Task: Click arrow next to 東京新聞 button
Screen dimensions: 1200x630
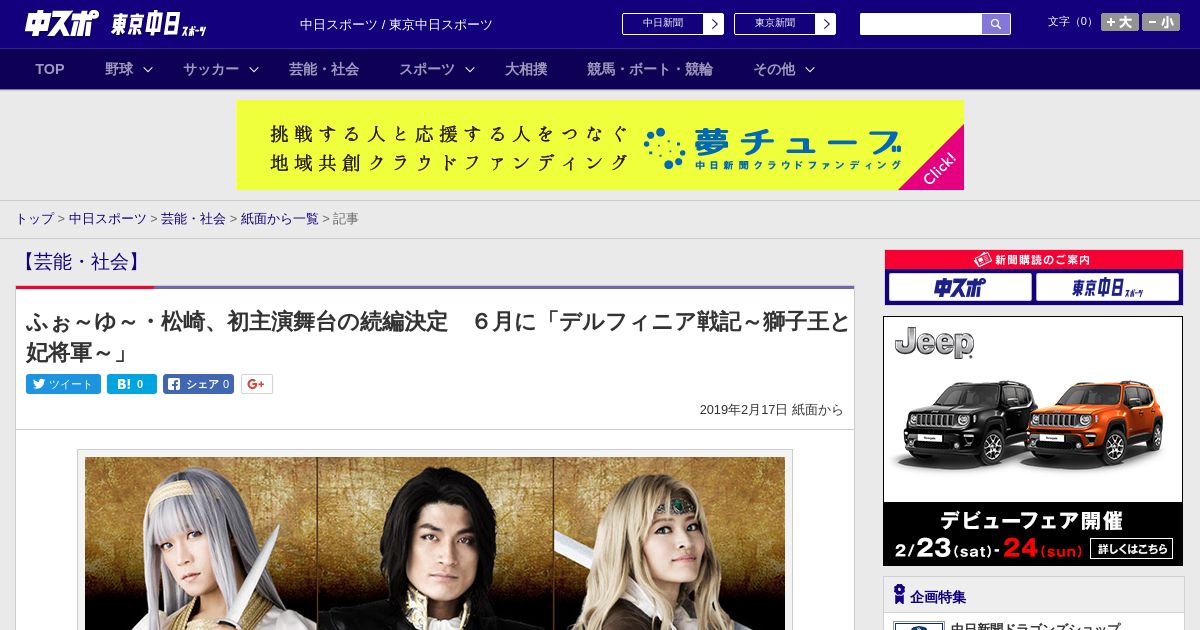Action: (x=826, y=24)
